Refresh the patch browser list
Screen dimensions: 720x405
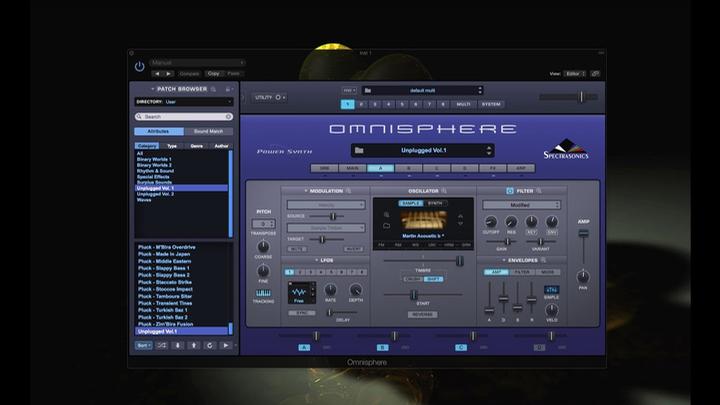210,345
